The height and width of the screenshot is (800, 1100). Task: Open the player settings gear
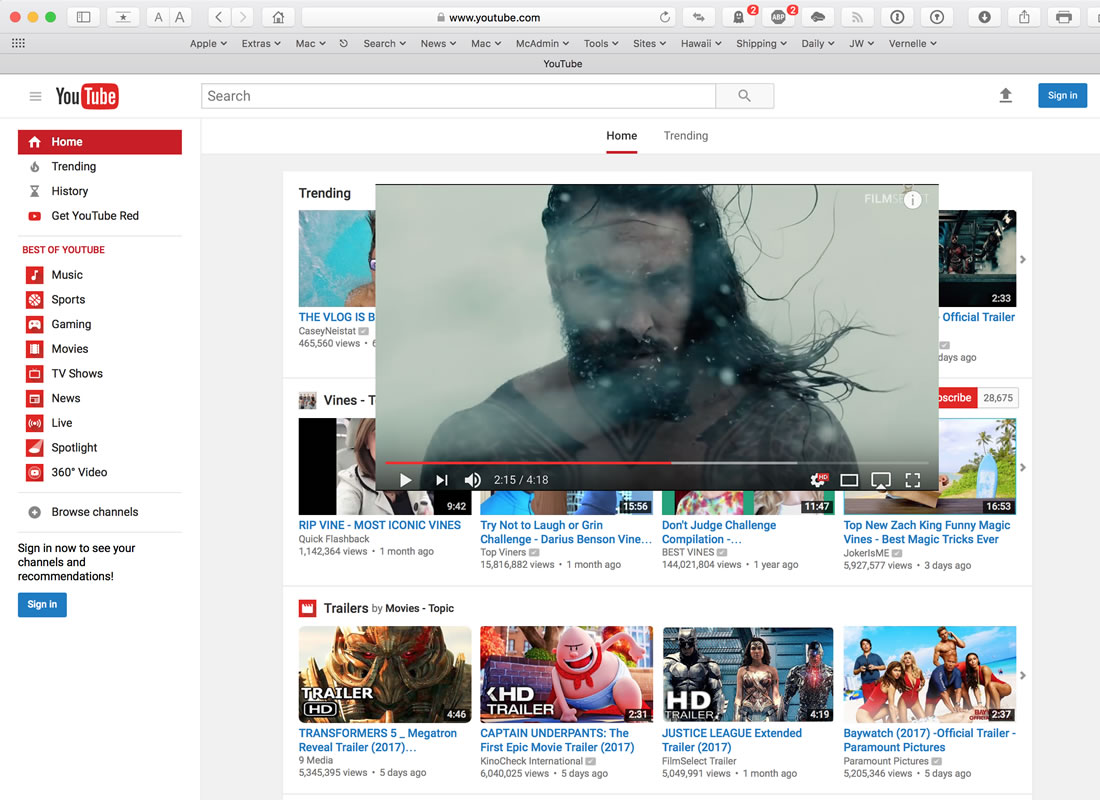click(818, 480)
